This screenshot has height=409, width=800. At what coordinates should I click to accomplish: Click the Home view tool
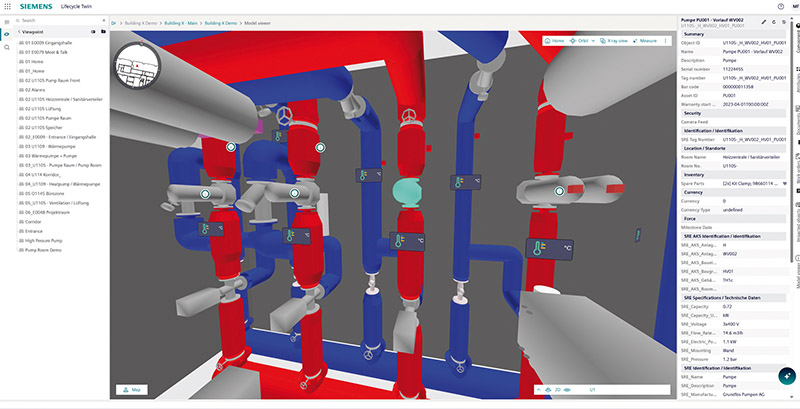click(x=555, y=41)
